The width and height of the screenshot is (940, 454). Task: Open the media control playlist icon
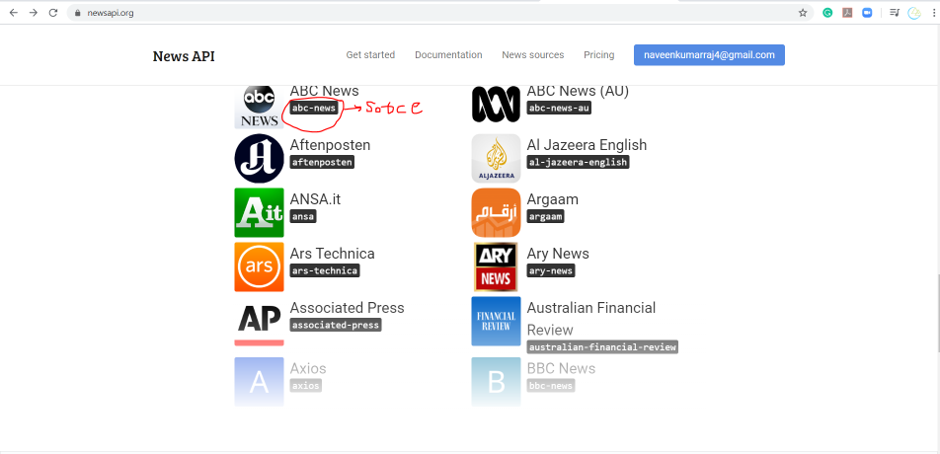[x=894, y=13]
